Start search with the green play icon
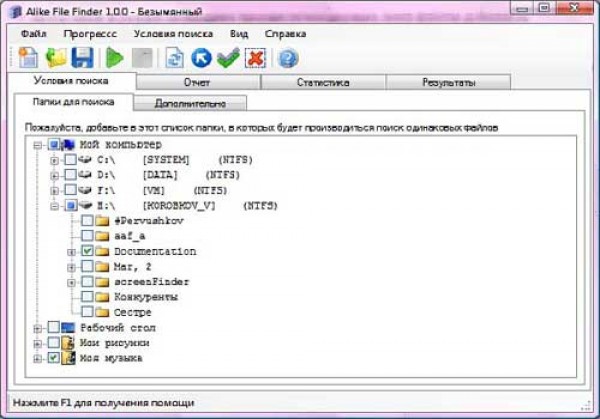The width and height of the screenshot is (600, 419). (114, 58)
